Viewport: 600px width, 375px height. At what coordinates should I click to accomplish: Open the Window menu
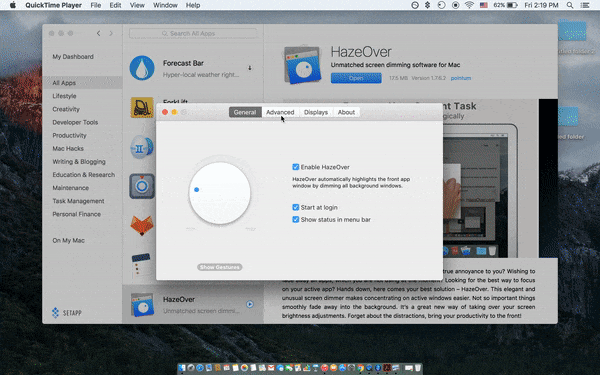pyautogui.click(x=165, y=5)
